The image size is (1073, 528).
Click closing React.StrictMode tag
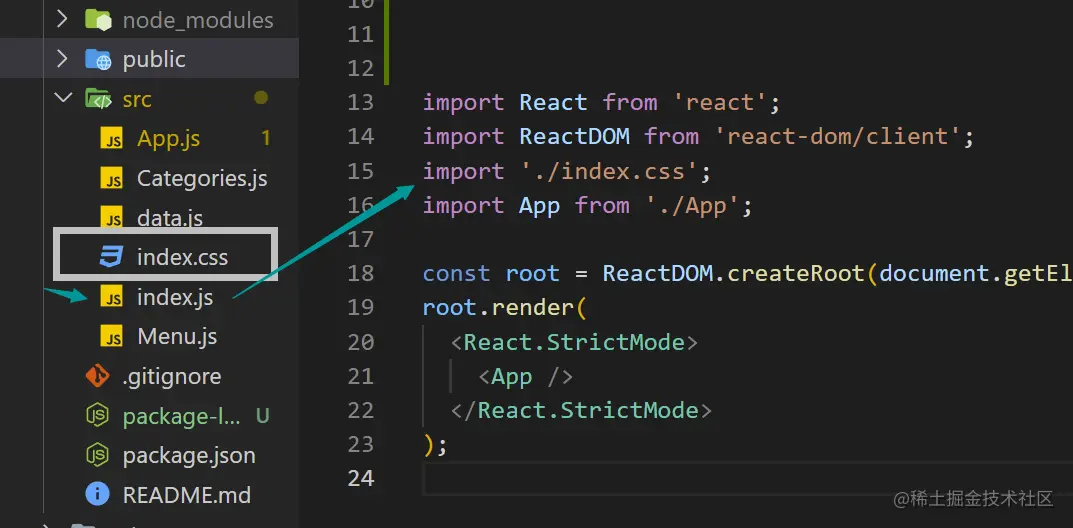pos(580,410)
